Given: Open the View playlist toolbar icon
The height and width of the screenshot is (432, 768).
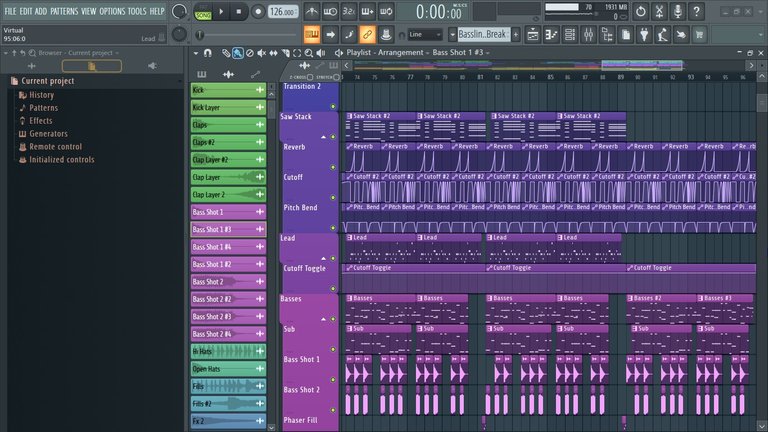Looking at the screenshot, I should tap(533, 35).
